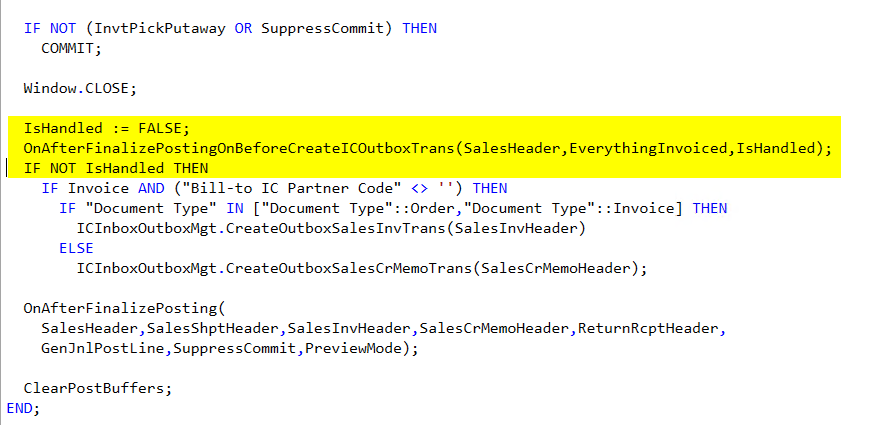Click the ELSE keyword
870x425 pixels.
click(x=76, y=248)
